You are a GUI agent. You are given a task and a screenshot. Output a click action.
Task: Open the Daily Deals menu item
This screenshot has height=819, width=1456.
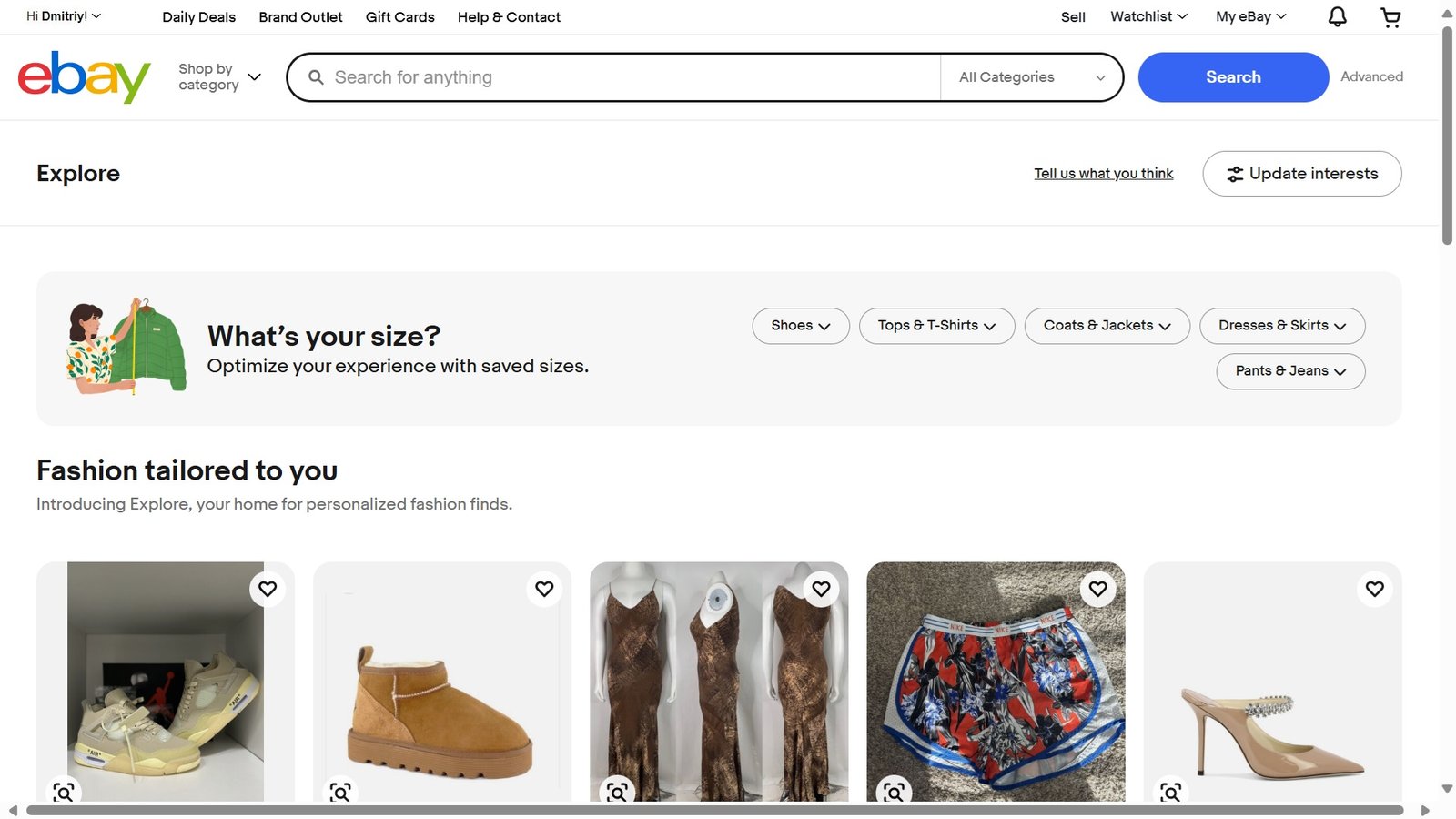[x=198, y=17]
